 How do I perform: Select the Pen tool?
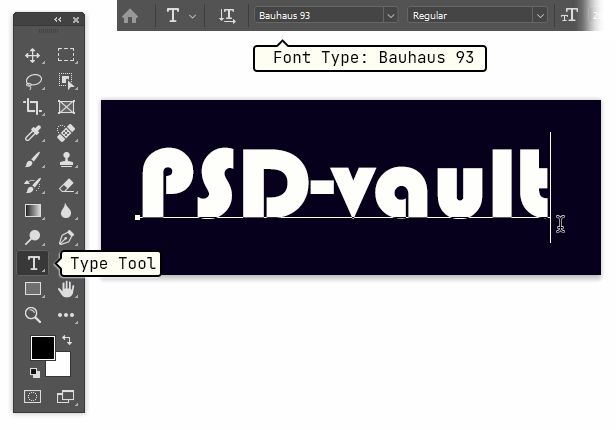67,237
